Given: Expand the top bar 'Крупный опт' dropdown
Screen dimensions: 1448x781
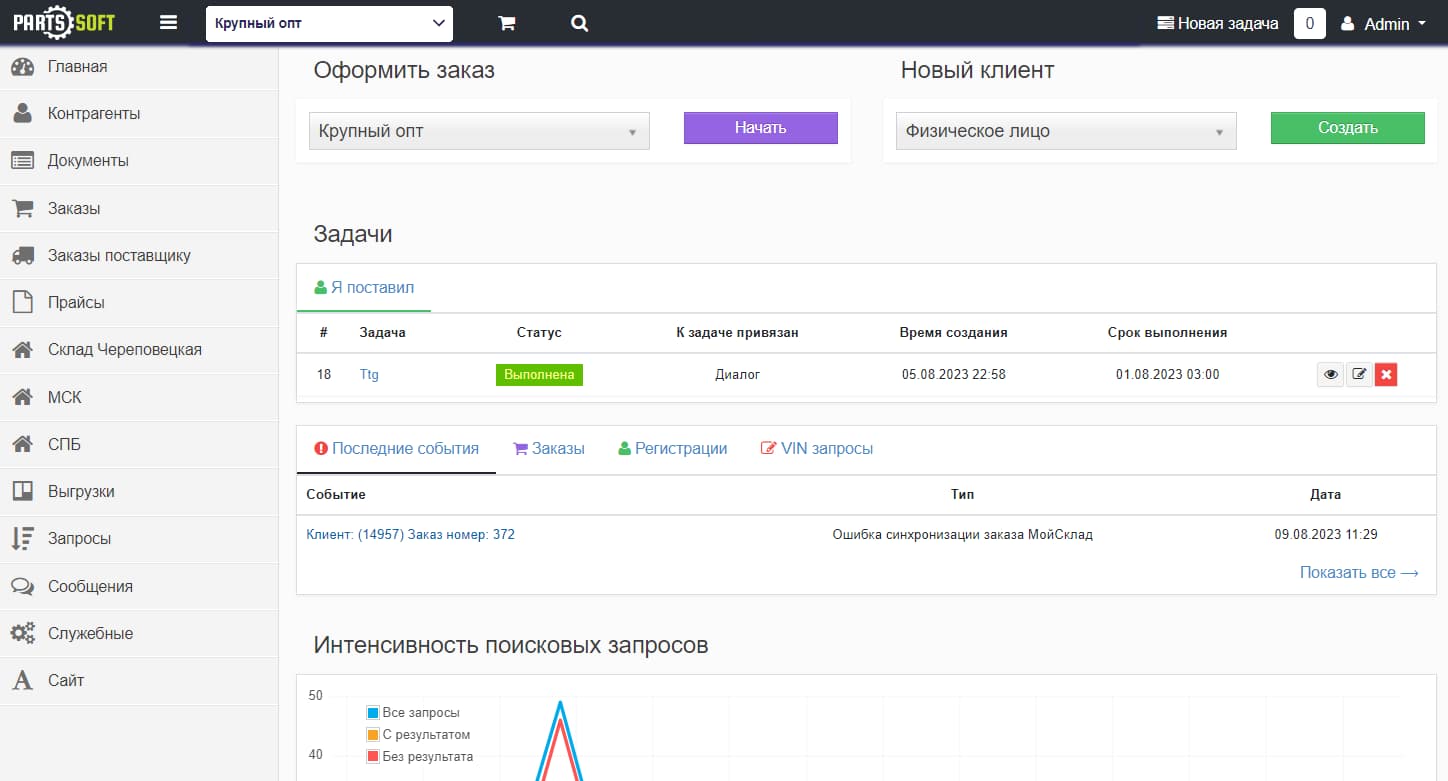Looking at the screenshot, I should pyautogui.click(x=329, y=24).
